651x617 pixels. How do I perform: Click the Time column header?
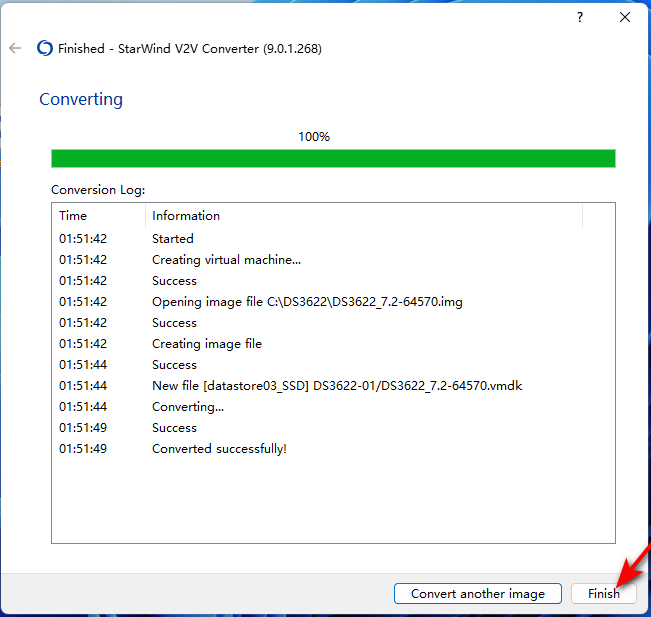98,215
